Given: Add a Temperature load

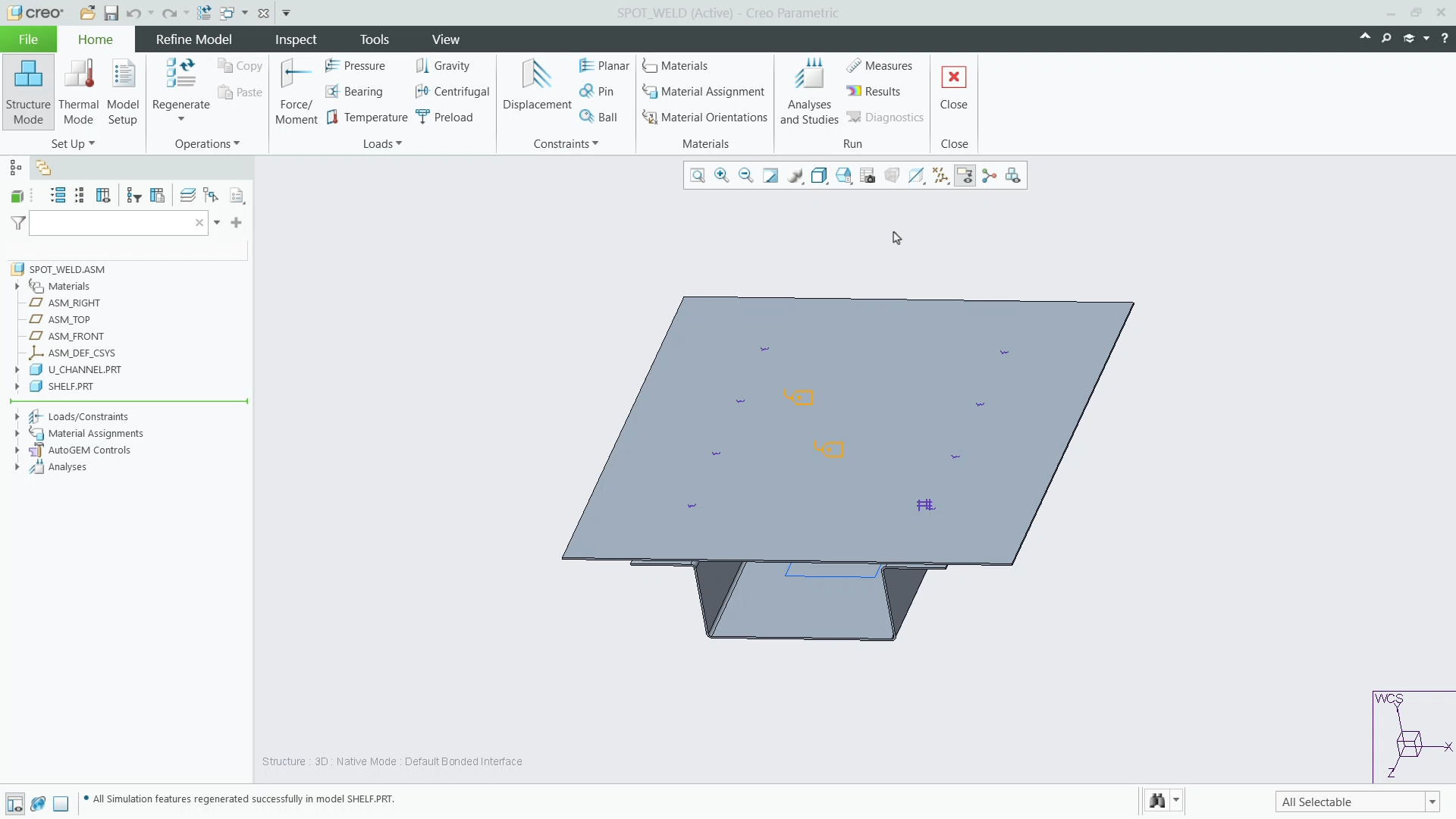Looking at the screenshot, I should click(x=367, y=118).
